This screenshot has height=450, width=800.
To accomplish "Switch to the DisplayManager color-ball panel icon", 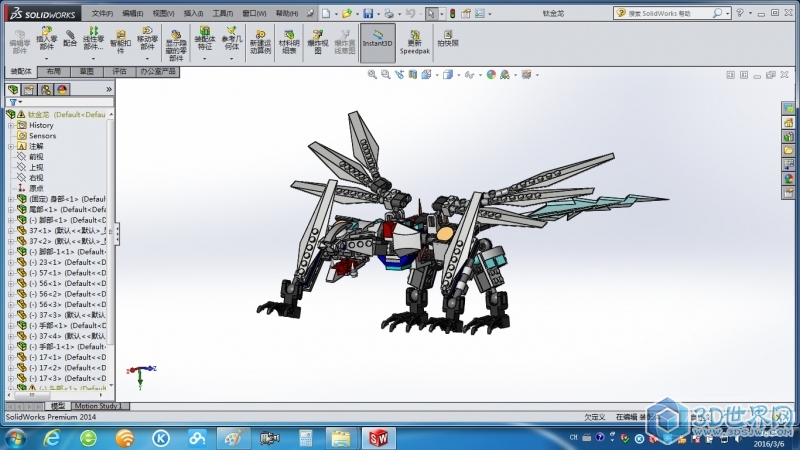I will click(62, 89).
